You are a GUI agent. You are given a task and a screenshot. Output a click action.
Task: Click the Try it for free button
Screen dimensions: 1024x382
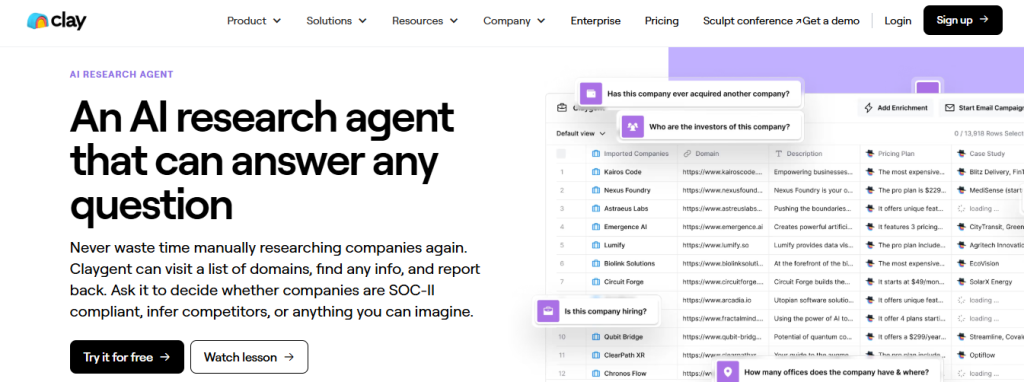pyautogui.click(x=127, y=357)
